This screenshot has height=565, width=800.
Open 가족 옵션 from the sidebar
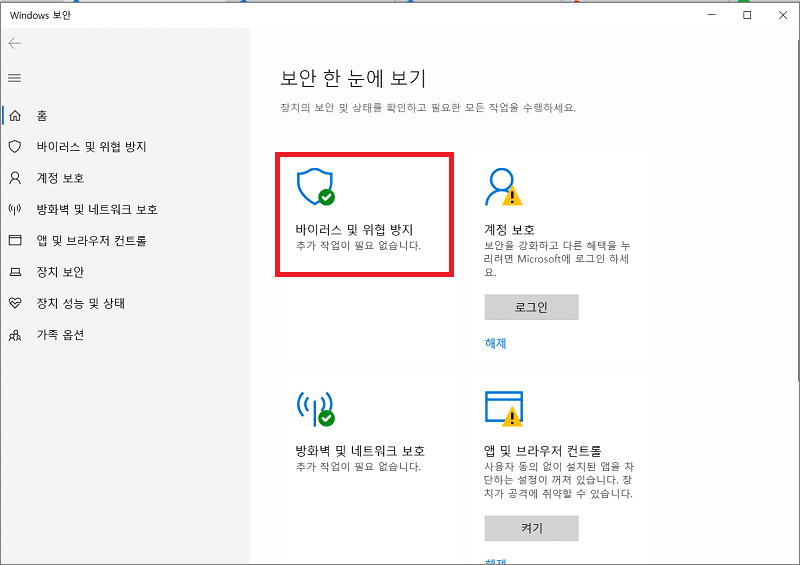[60, 335]
